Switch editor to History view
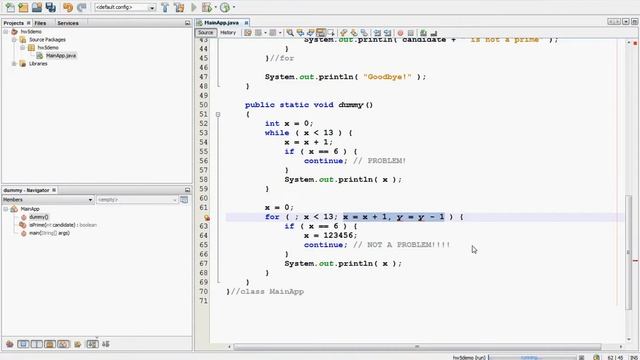This screenshot has width=640, height=360. [x=228, y=33]
